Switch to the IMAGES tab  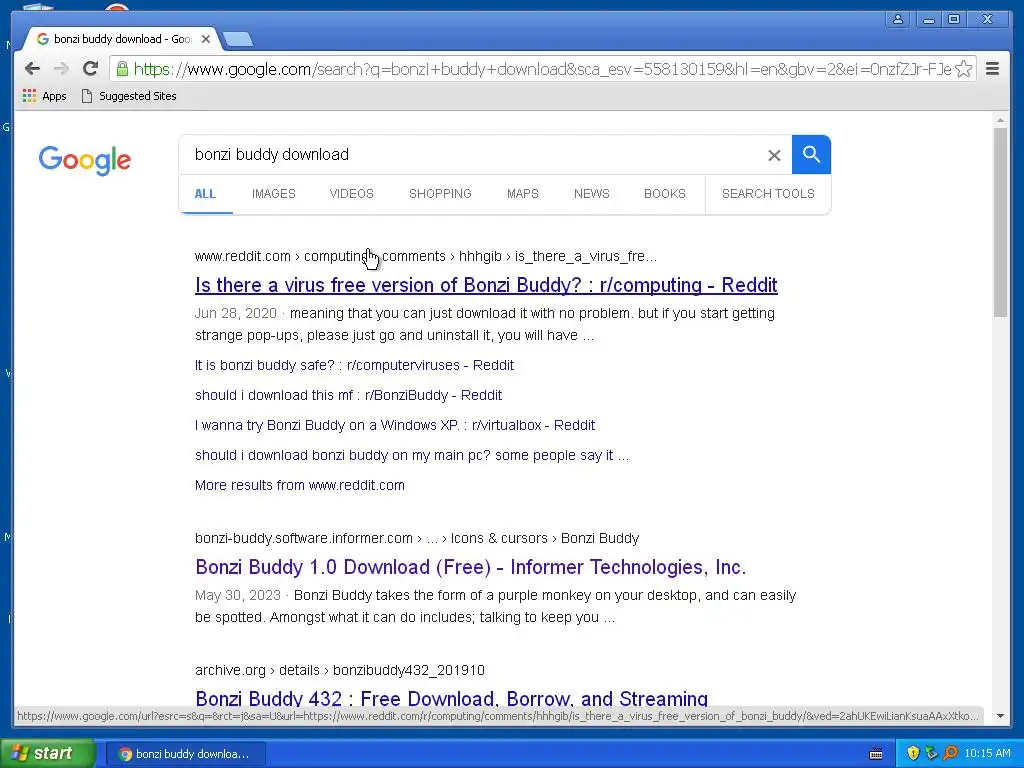tap(274, 194)
